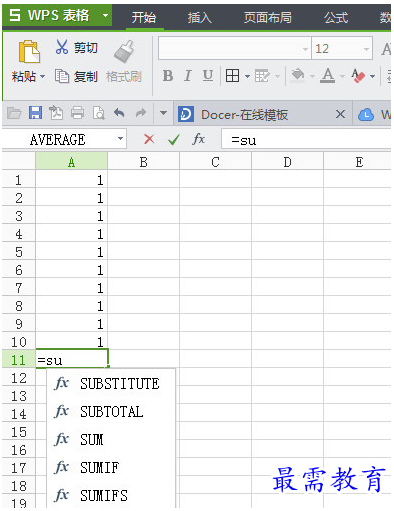Viewport: 394px width, 511px height.
Task: Choose SUBTOTAL from function suggestions
Action: (111, 412)
